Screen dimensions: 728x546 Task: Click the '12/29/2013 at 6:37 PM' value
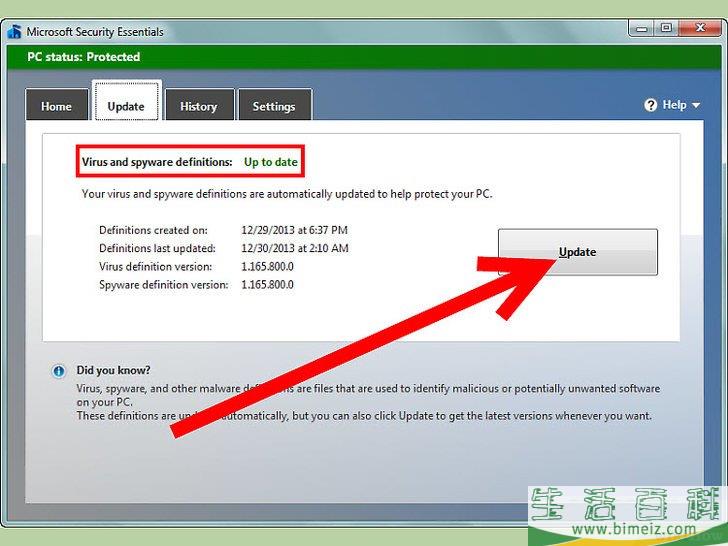point(294,230)
